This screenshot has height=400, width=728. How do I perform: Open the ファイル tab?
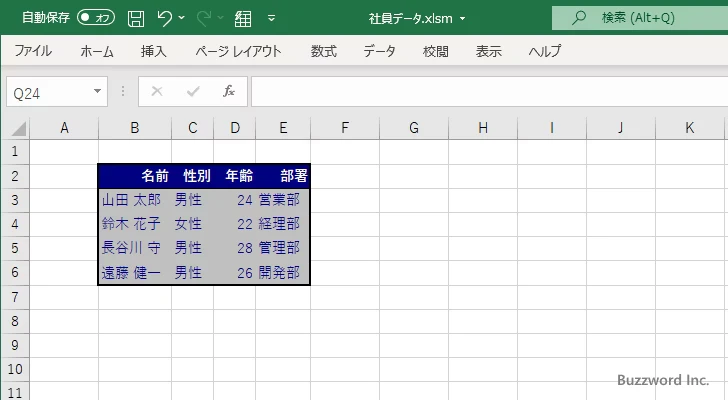click(x=33, y=51)
